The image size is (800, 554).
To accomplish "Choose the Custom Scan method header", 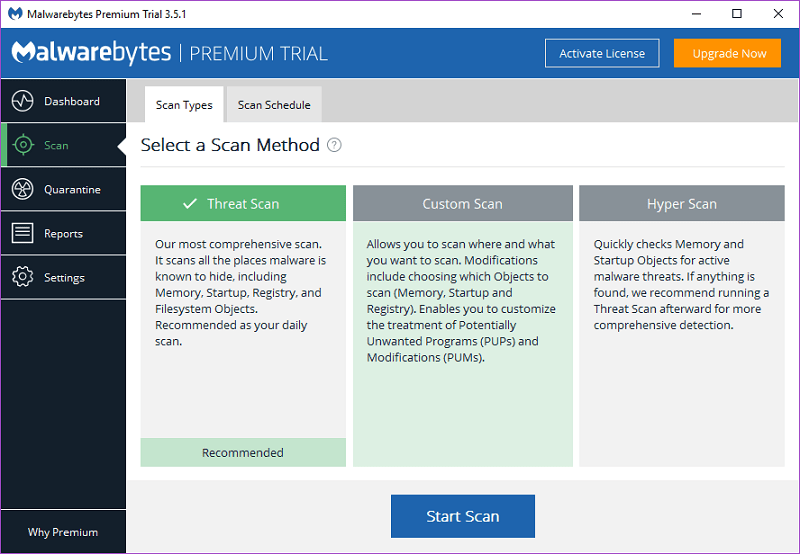I will tap(463, 203).
